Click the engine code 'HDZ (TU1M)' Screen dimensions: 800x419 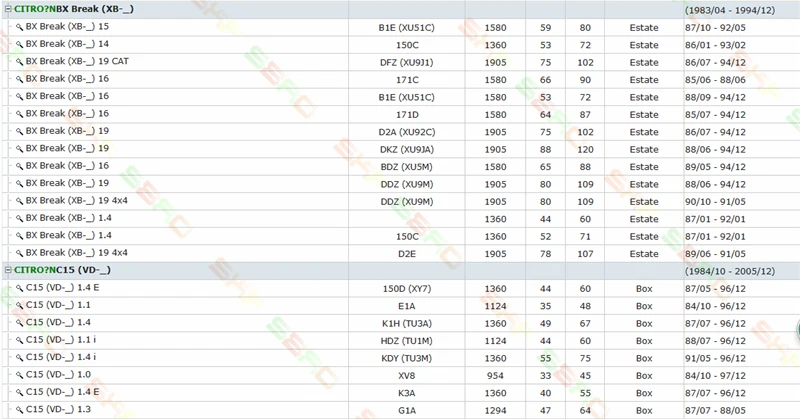tap(407, 341)
